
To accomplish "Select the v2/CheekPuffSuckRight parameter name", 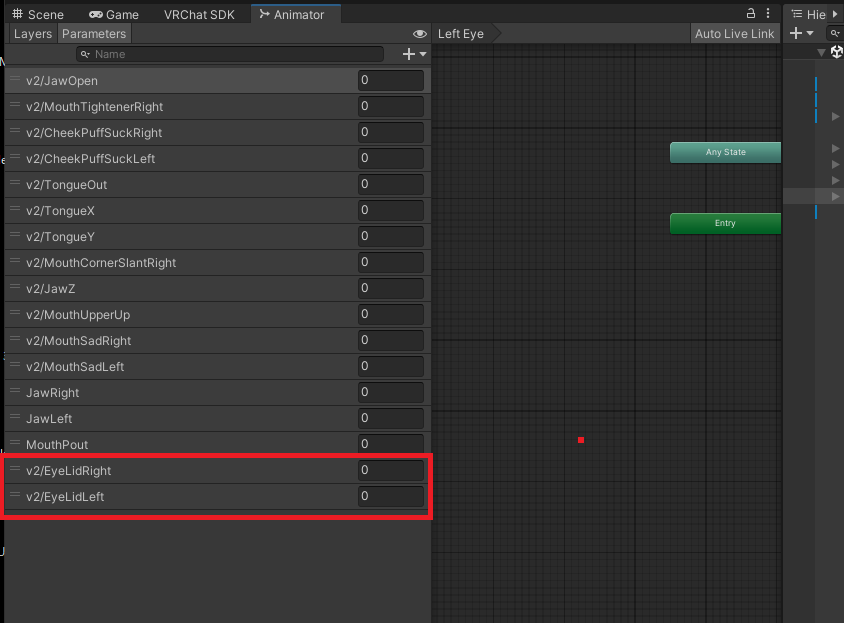I will click(x=94, y=132).
